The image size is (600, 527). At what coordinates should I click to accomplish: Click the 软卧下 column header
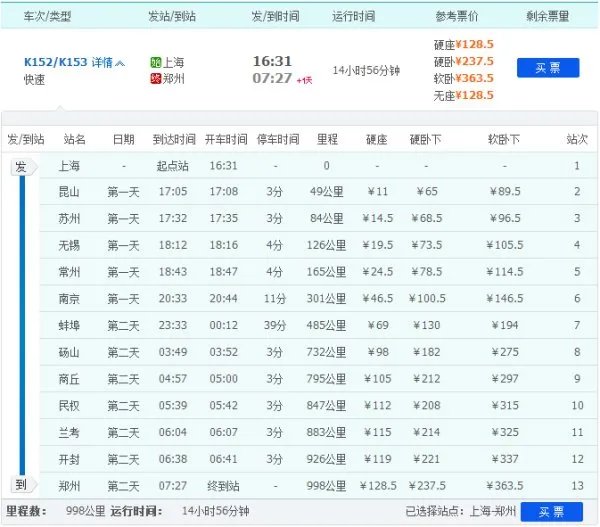coord(504,139)
